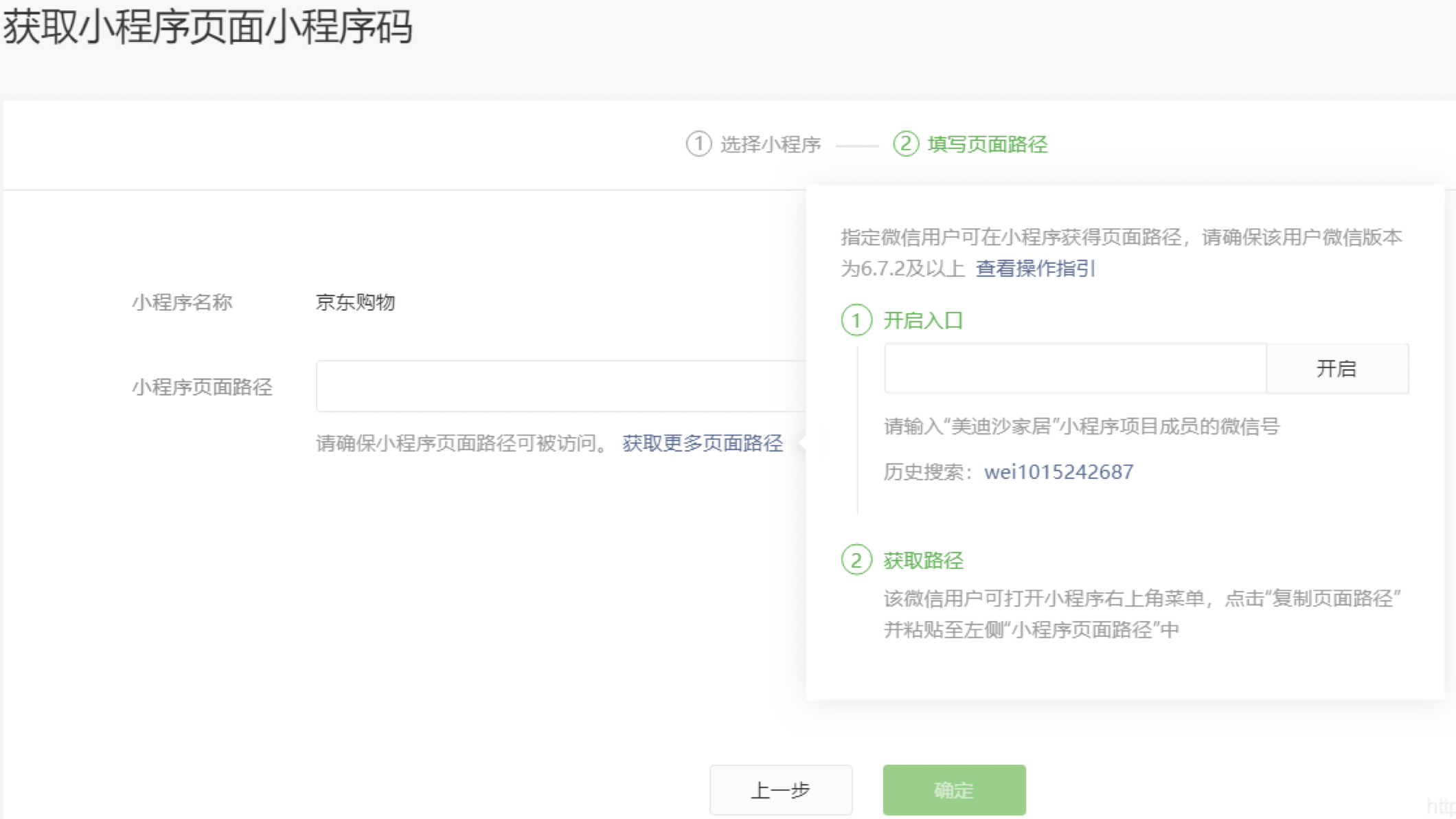This screenshot has height=819, width=1456.
Task: Select the 填写页面路径 step label
Action: point(987,144)
